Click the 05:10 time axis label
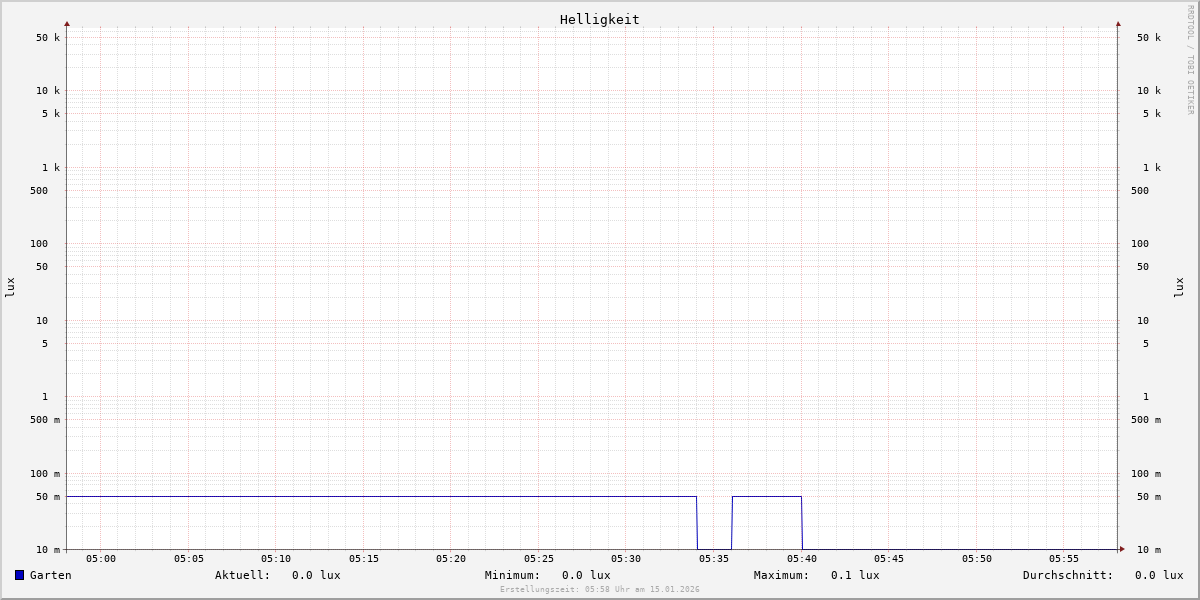The height and width of the screenshot is (600, 1200). pyautogui.click(x=276, y=559)
